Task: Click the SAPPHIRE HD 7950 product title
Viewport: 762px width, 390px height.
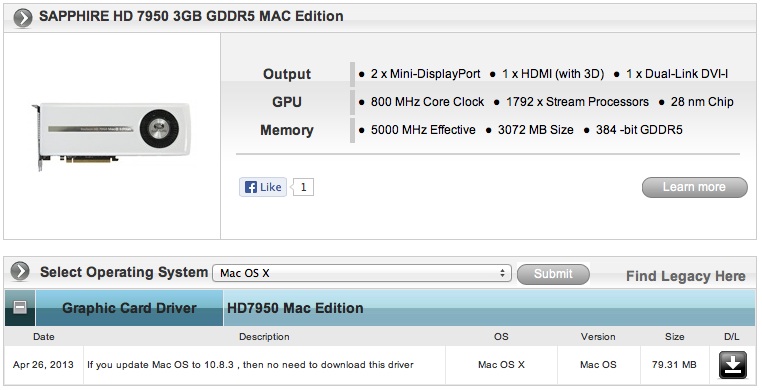Action: click(x=191, y=17)
